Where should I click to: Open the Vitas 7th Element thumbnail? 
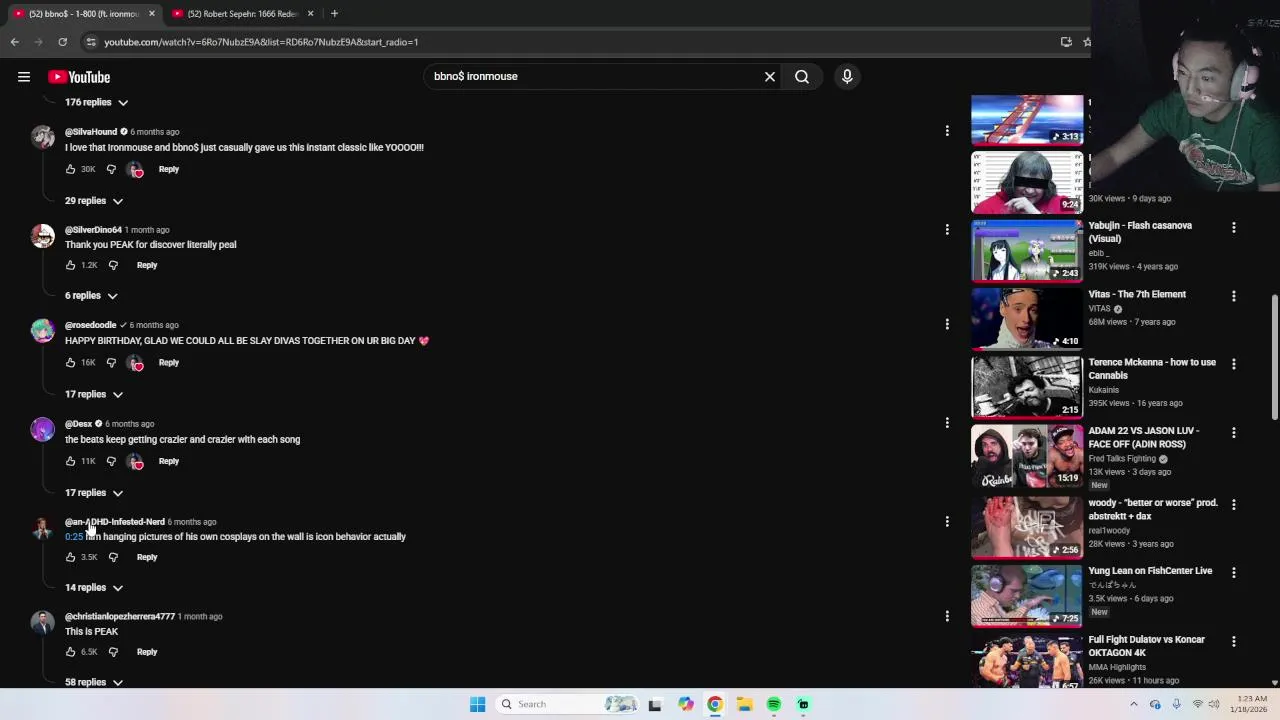(1027, 318)
